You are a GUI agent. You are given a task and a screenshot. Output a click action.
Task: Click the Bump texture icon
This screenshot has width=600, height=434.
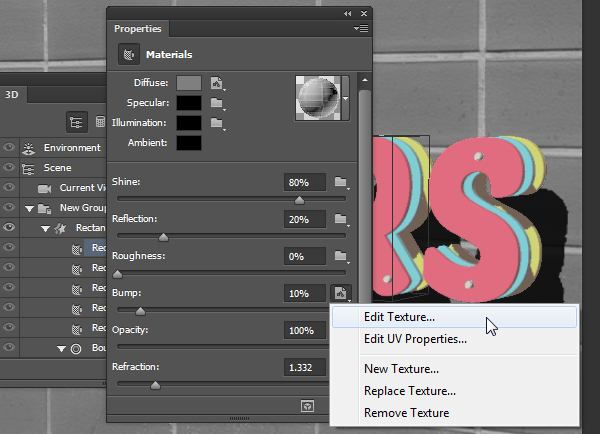341,293
